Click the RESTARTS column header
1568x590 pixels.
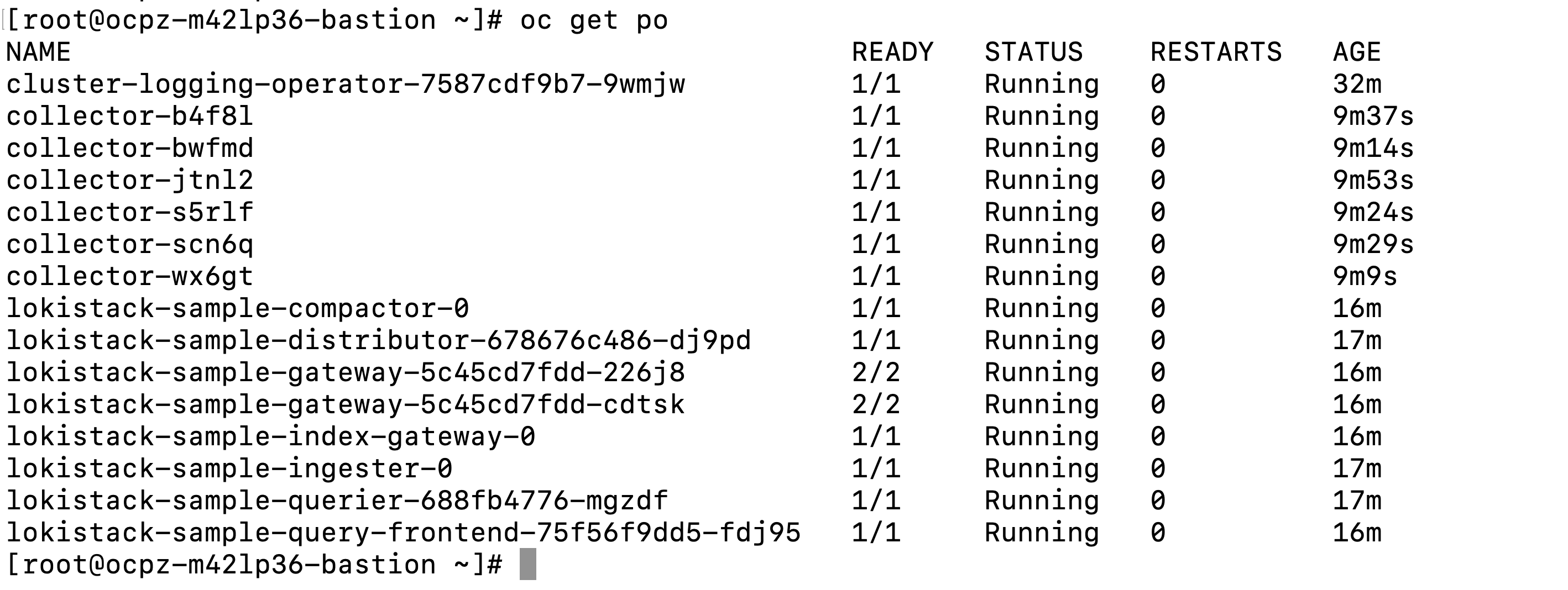pyautogui.click(x=1216, y=52)
